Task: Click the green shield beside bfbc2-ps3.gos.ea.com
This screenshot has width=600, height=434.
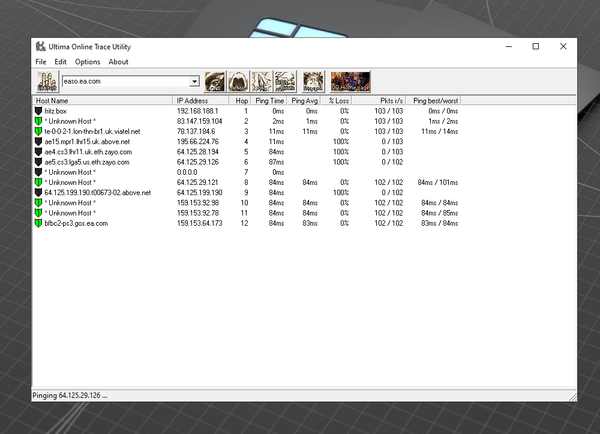Action: (x=38, y=224)
